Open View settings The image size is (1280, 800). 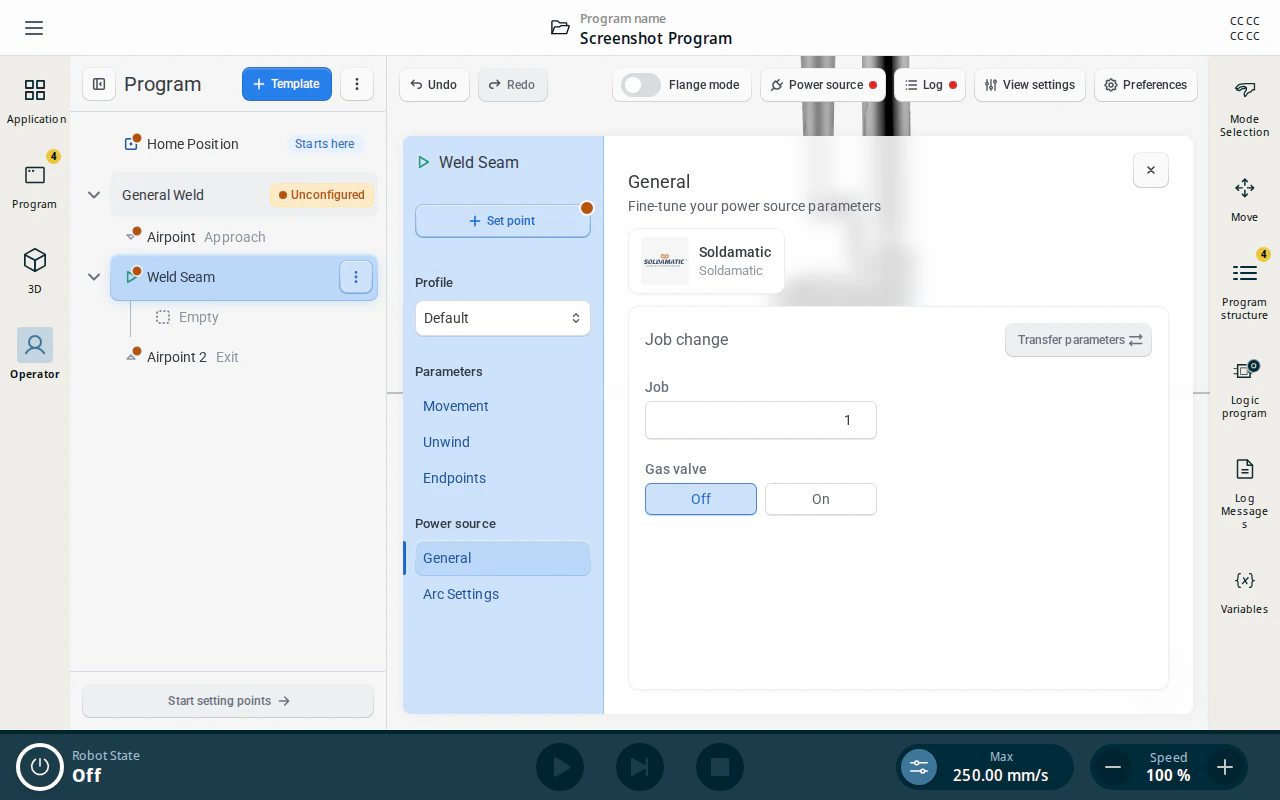coord(1030,85)
